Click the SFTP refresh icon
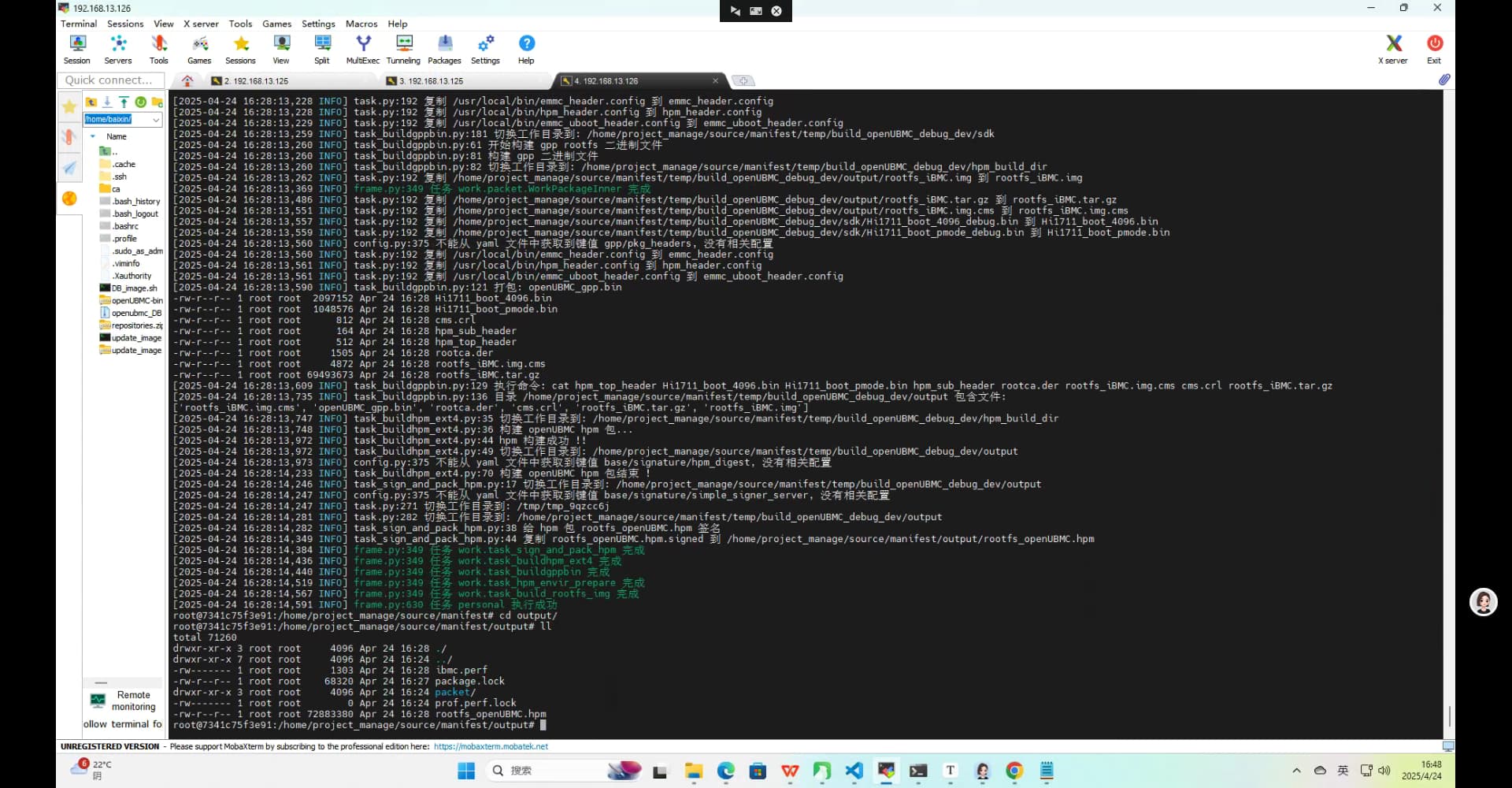The image size is (1512, 788). click(140, 102)
